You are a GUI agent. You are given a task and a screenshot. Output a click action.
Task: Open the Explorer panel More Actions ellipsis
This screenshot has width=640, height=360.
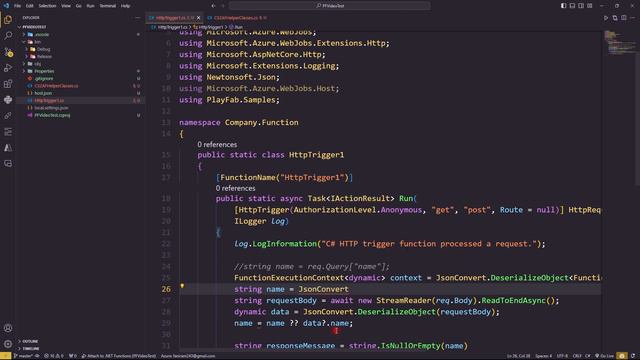pos(137,18)
